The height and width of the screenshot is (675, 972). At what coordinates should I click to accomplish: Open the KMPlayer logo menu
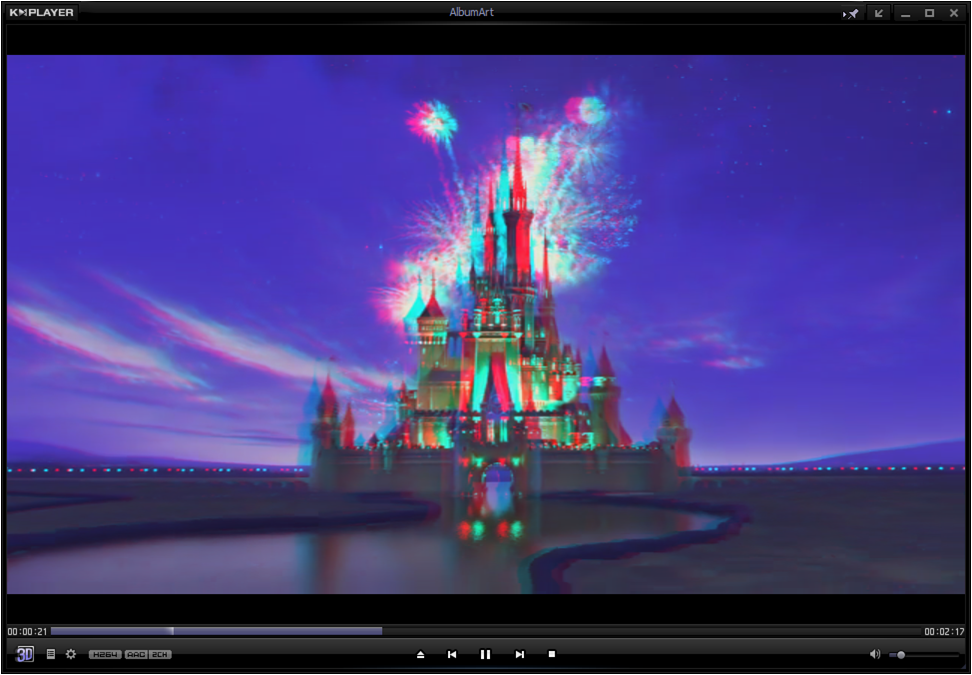[x=42, y=12]
